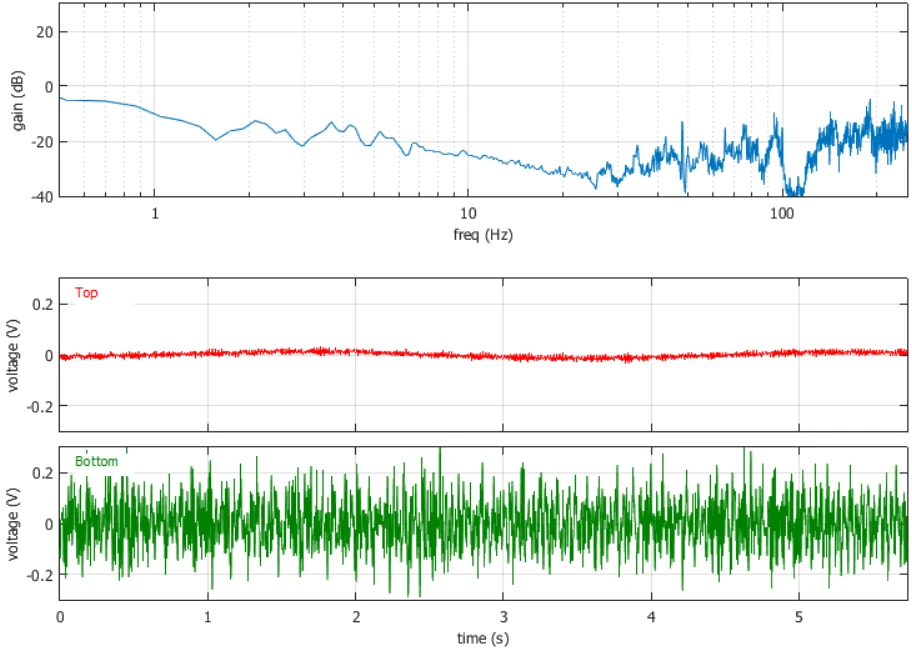This screenshot has height=652, width=912.
Task: Click the 'gain (dB)' y-axis label
Action: (18, 101)
